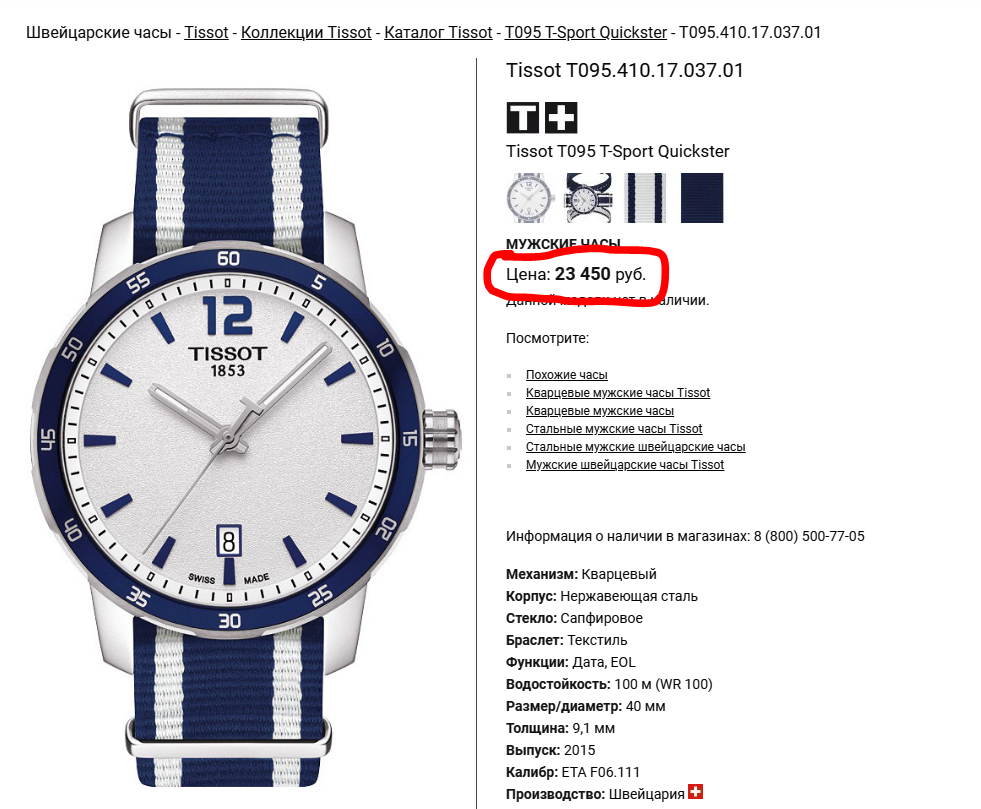The height and width of the screenshot is (809, 981).
Task: Open Стальные мужские швейцарские часы link
Action: (636, 447)
